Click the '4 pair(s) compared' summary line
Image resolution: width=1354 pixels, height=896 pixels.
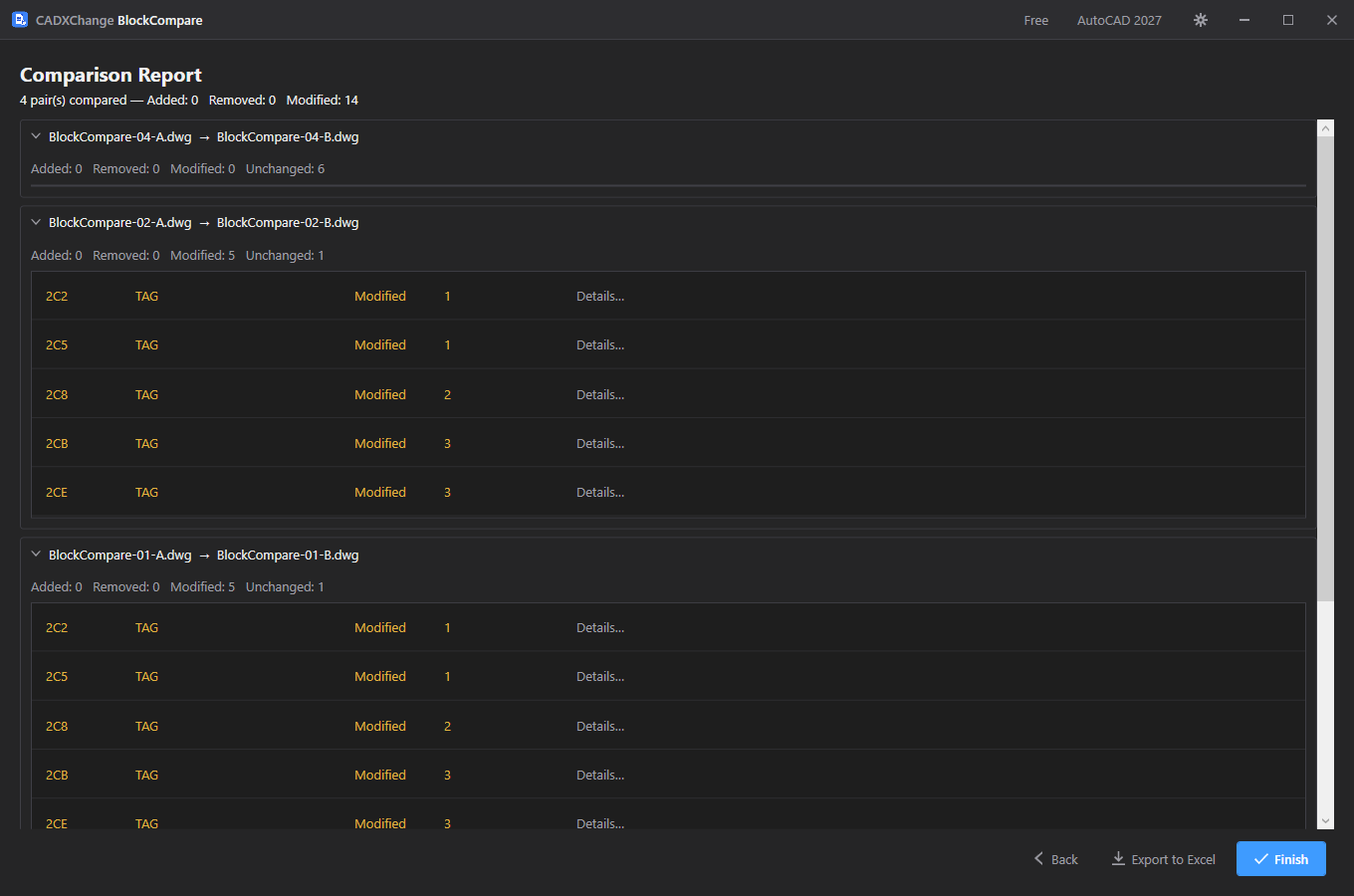pyautogui.click(x=189, y=100)
